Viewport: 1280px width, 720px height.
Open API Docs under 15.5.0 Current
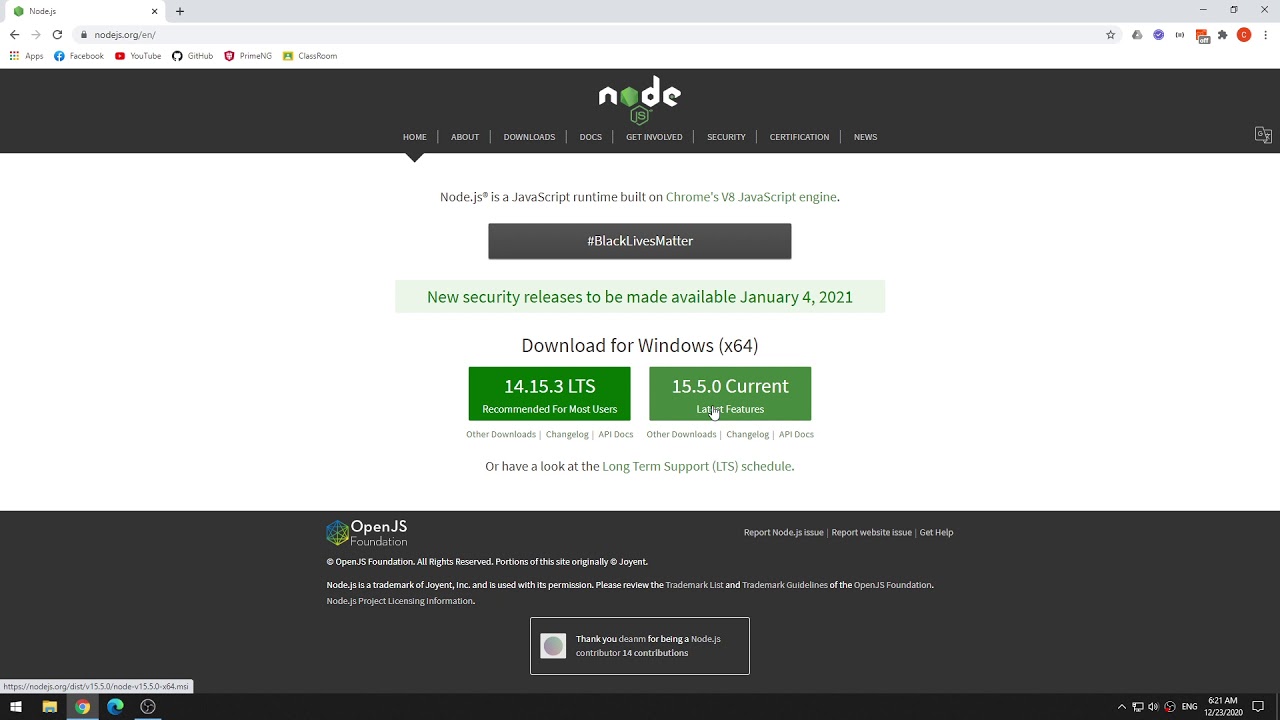796,434
